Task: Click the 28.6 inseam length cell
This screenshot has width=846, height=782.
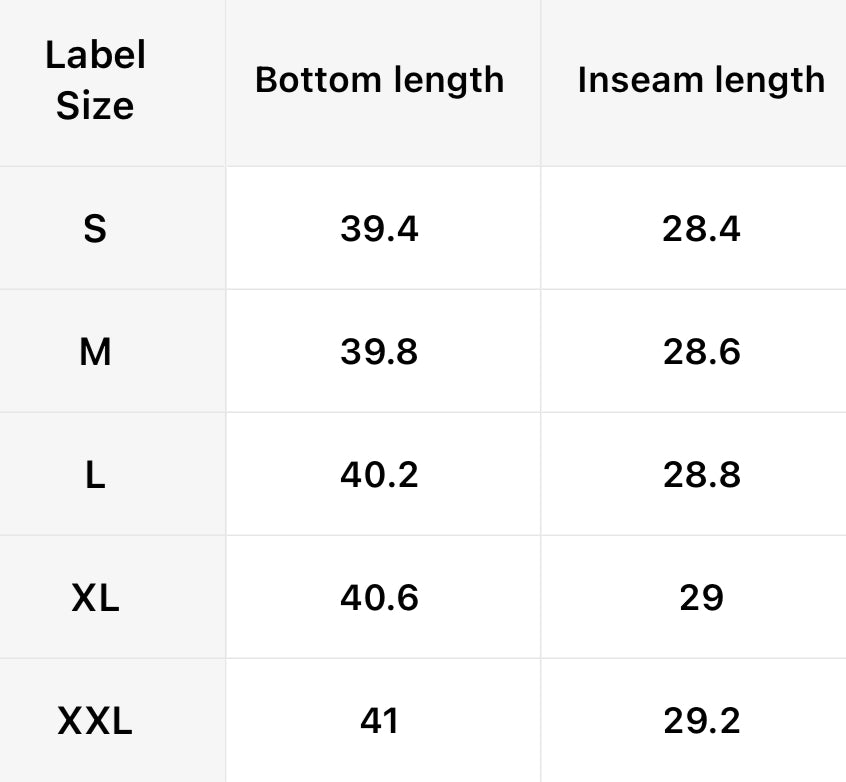Action: 701,352
